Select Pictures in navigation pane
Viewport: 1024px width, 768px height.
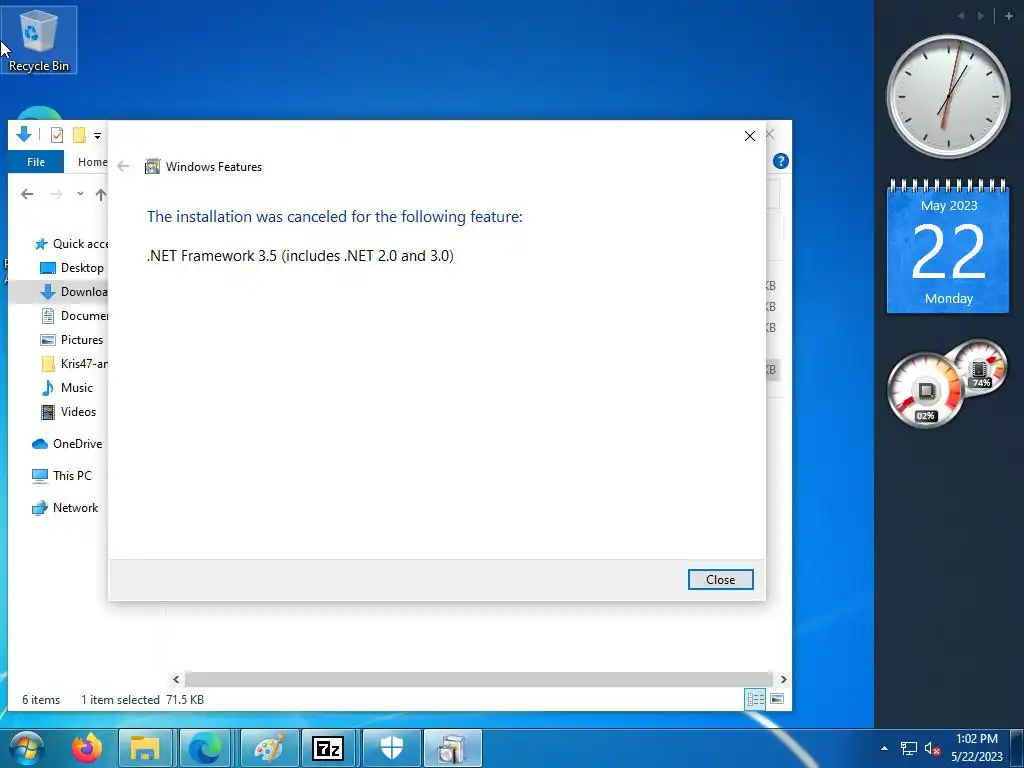pos(72,340)
